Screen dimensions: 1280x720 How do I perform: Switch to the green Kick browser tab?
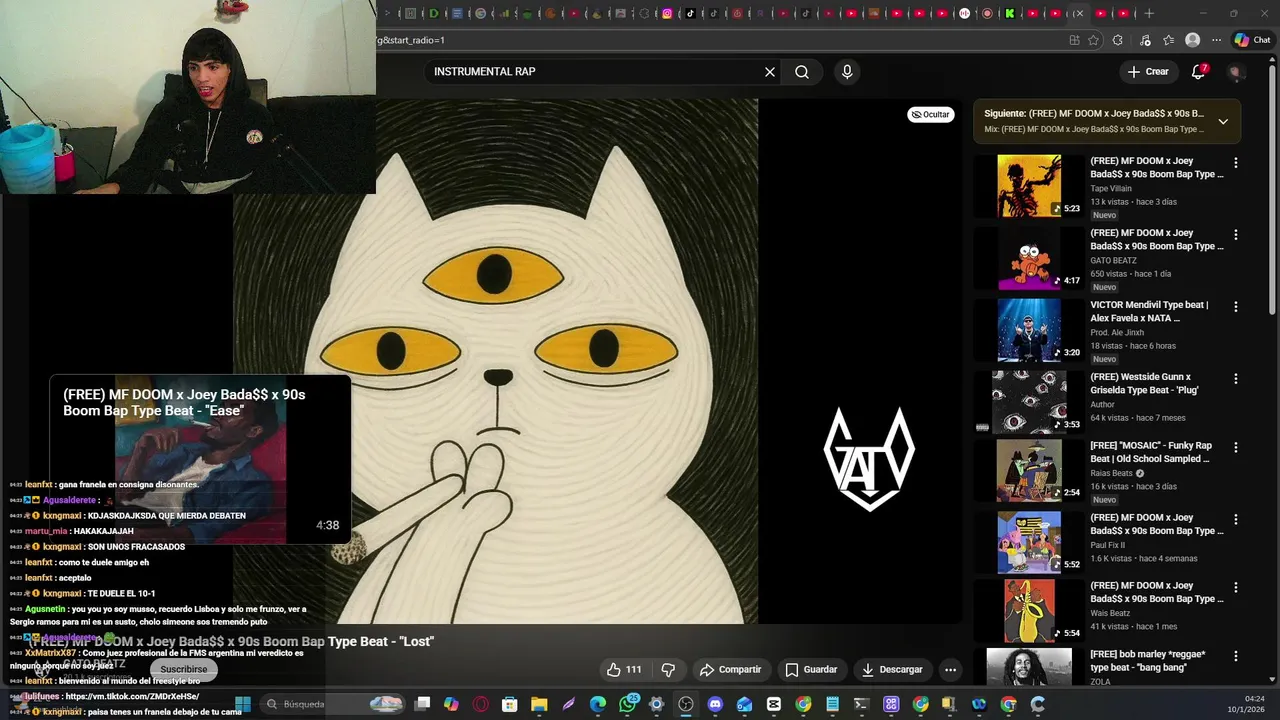(x=1010, y=14)
